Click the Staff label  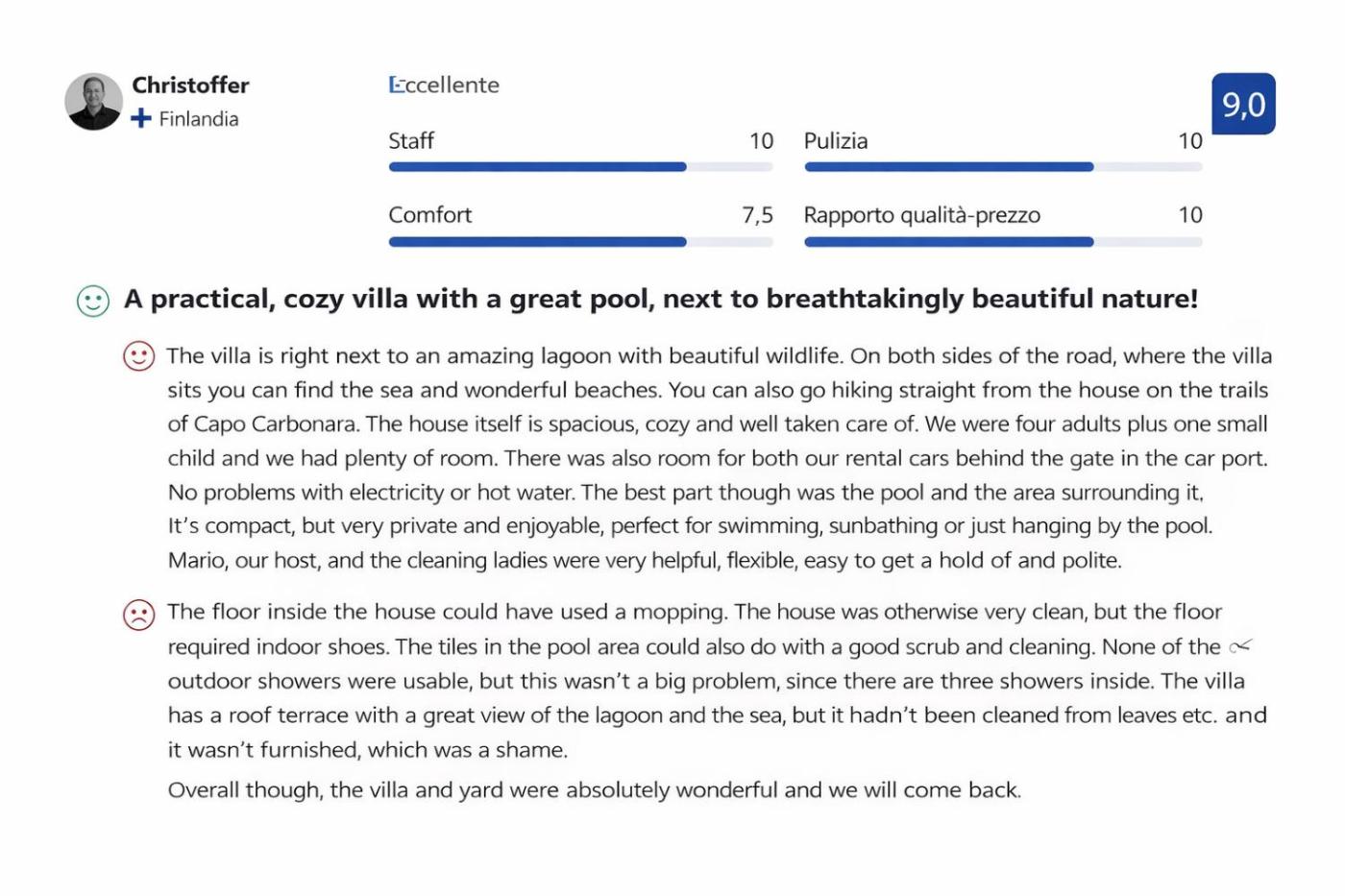point(411,141)
